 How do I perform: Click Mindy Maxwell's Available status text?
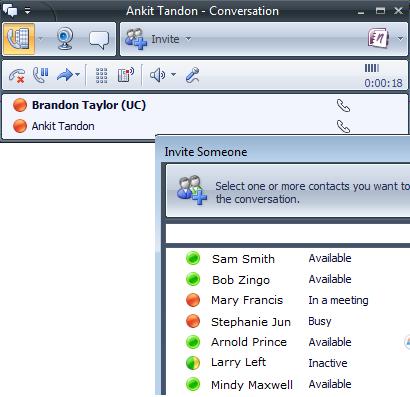point(330,384)
